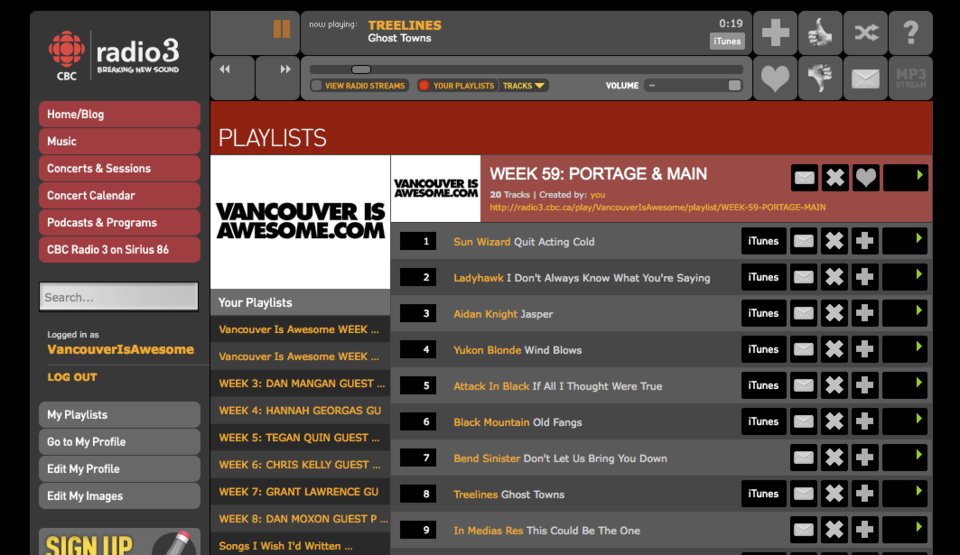Add In Medias Res track with plus icon
The height and width of the screenshot is (555, 960).
click(x=864, y=530)
